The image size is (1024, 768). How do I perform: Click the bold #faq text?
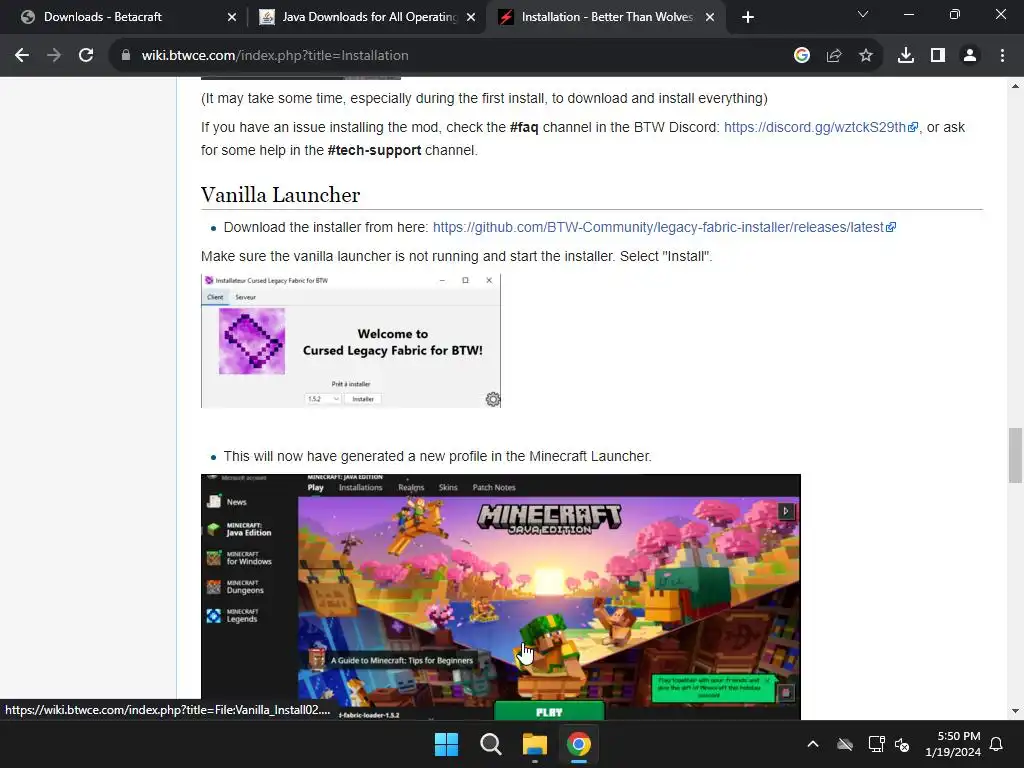pos(524,127)
